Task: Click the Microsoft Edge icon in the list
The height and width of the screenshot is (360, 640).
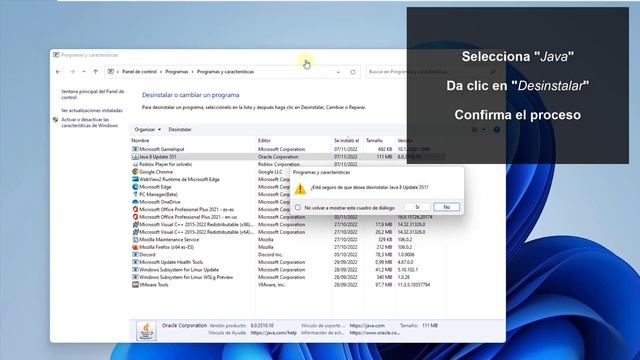Action: point(135,187)
